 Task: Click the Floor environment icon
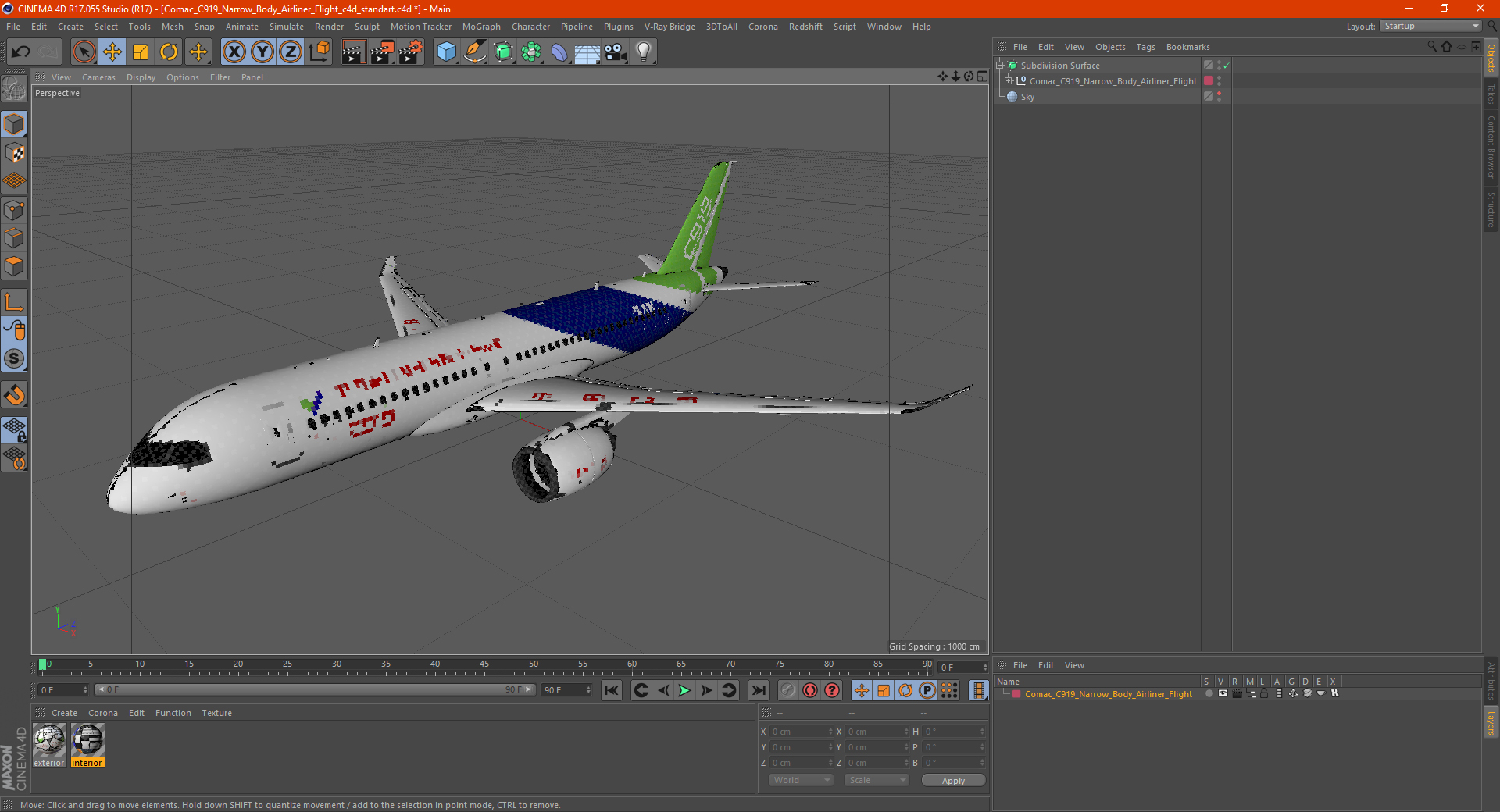coord(587,52)
